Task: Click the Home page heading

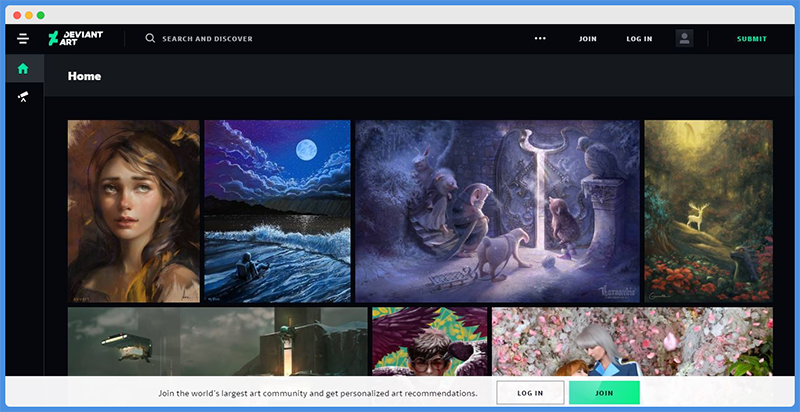Action: pyautogui.click(x=84, y=76)
